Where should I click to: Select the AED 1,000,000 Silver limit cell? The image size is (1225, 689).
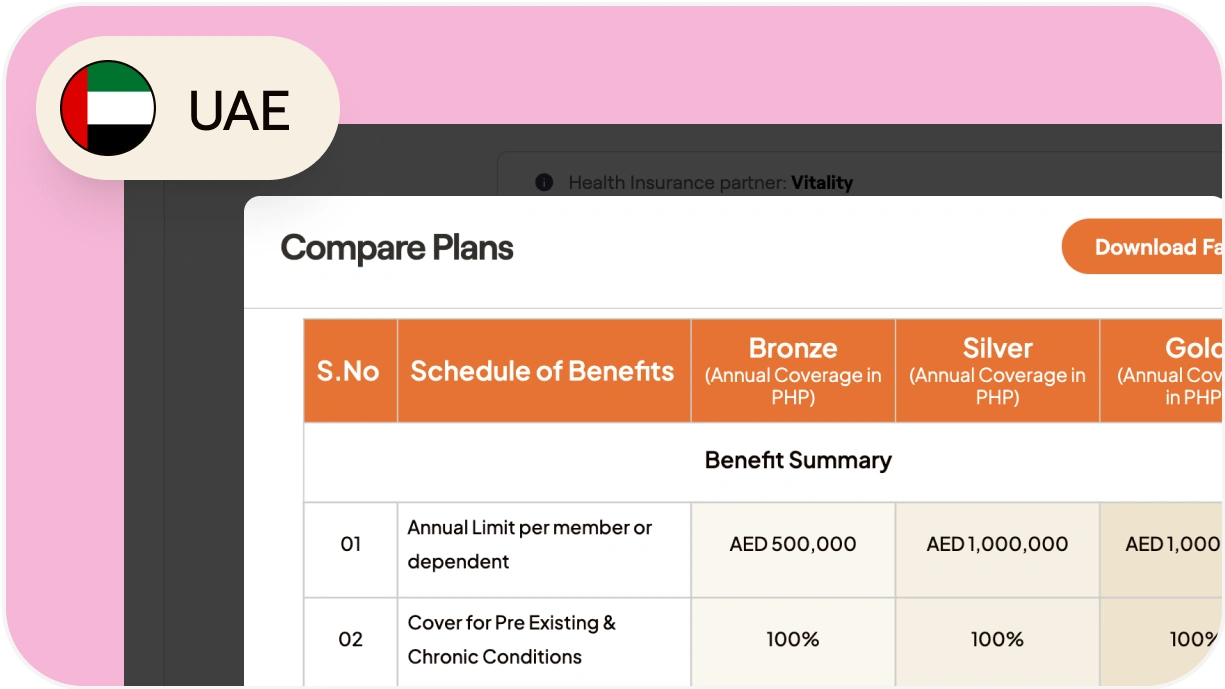[996, 545]
